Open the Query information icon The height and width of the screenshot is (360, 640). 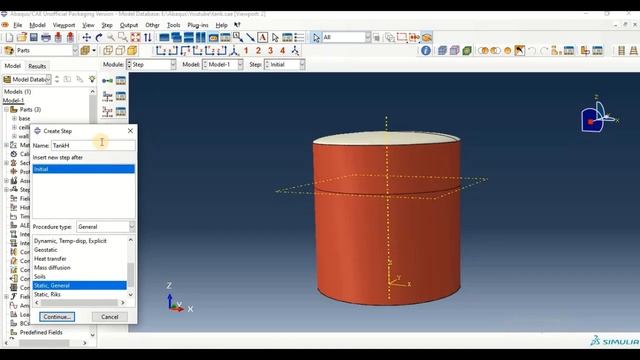[x=426, y=51]
